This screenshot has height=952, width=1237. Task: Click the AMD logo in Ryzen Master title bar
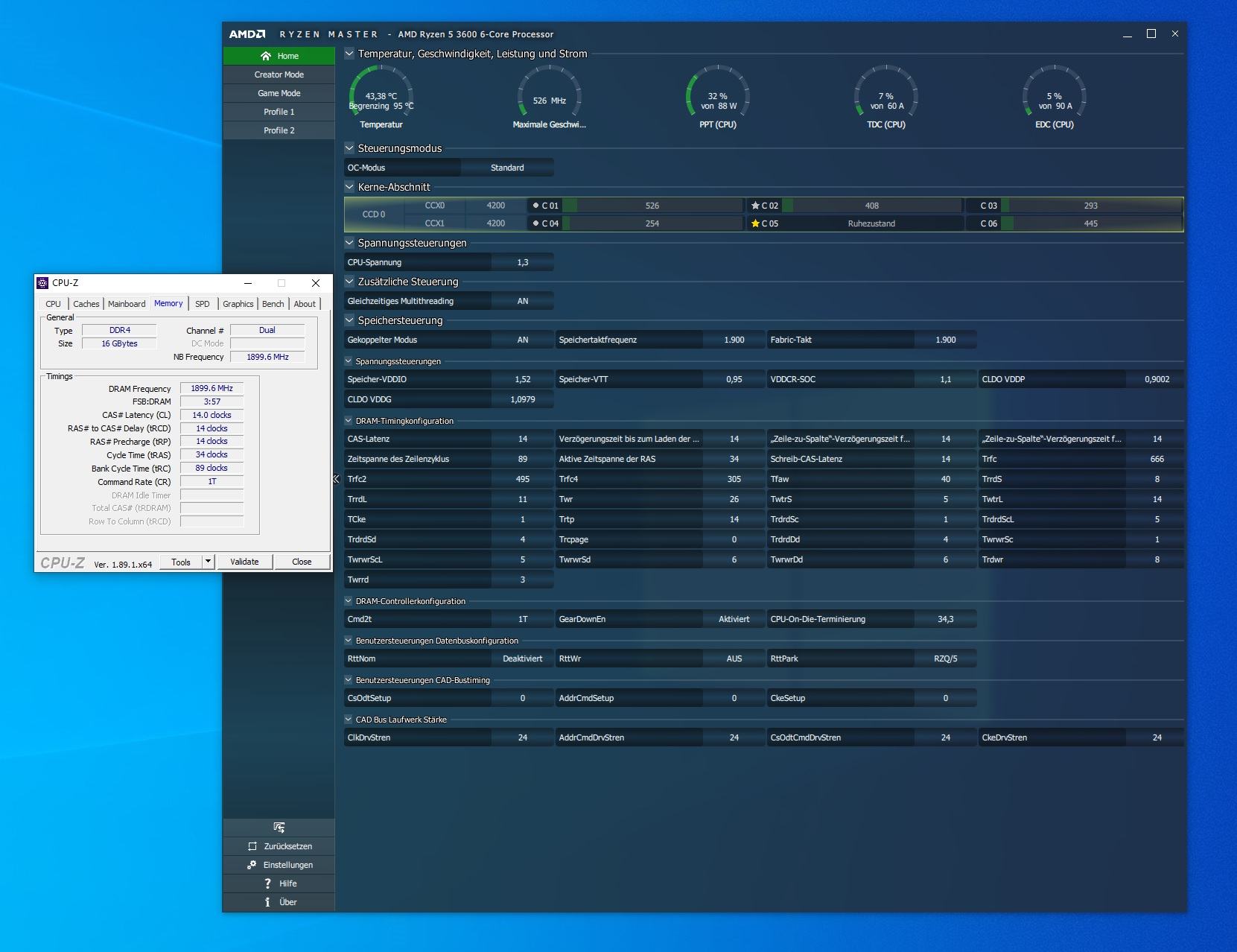pyautogui.click(x=247, y=34)
